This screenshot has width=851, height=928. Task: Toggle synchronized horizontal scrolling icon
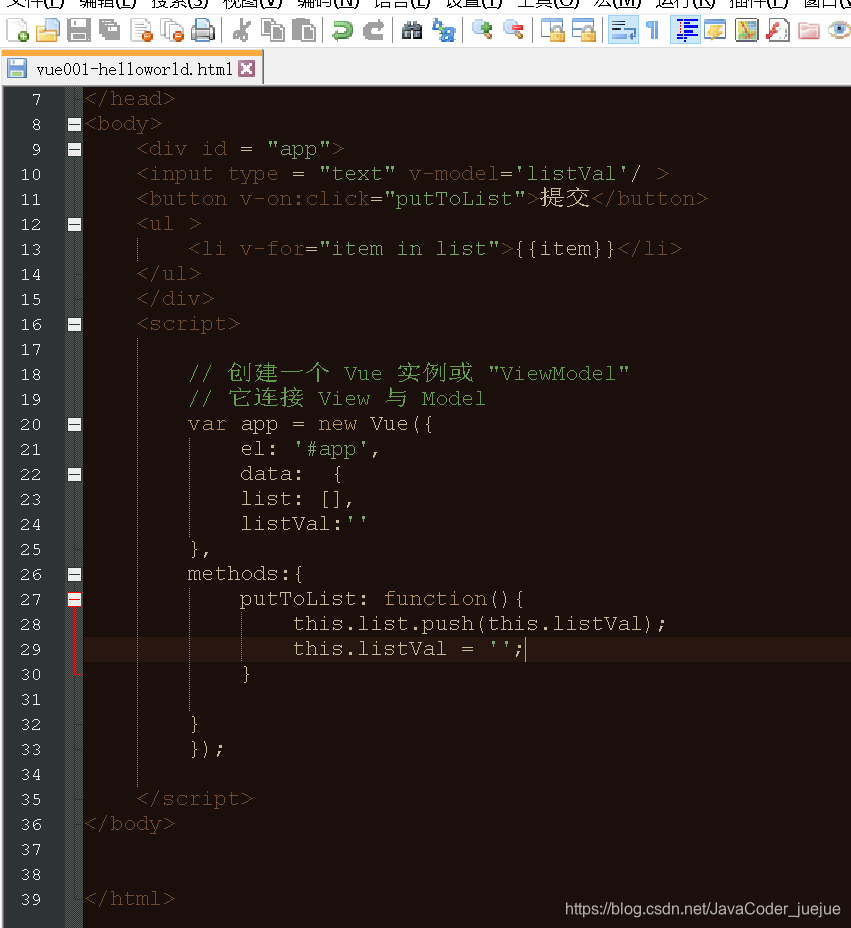pyautogui.click(x=584, y=30)
